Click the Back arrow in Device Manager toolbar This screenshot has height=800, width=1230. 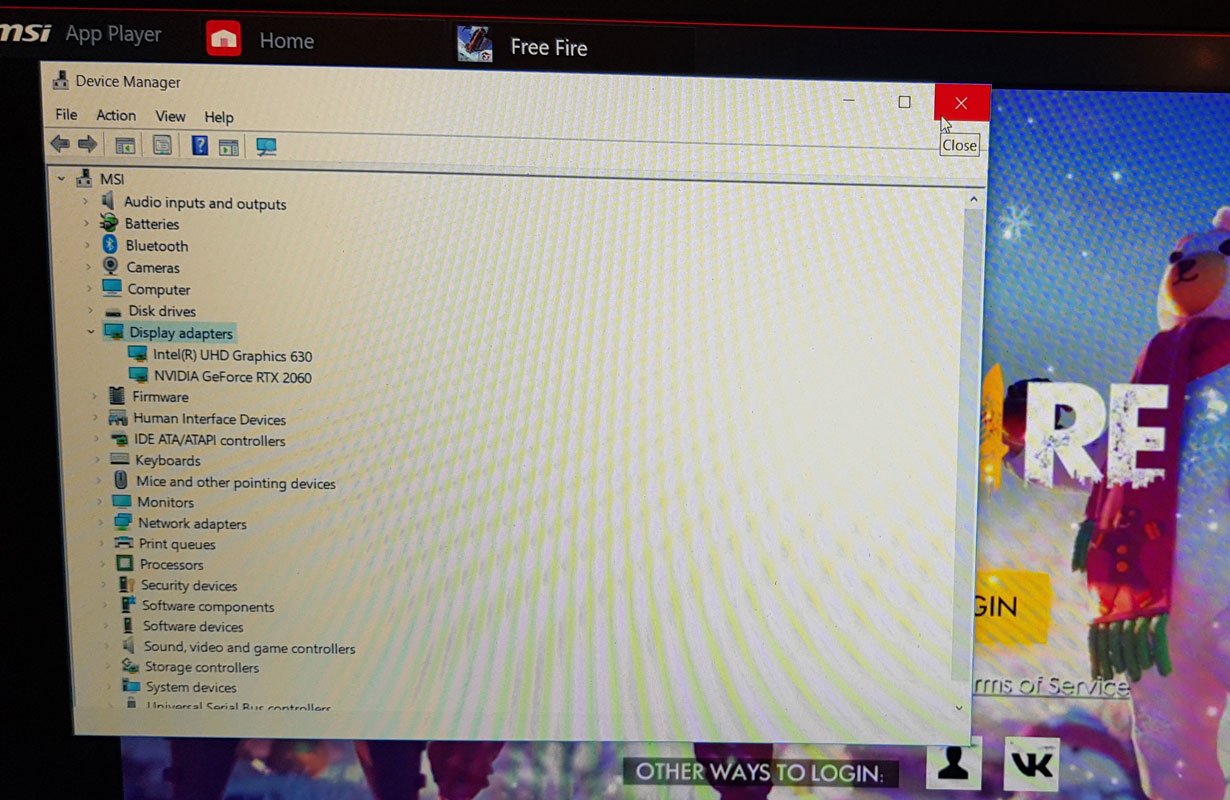coord(60,145)
